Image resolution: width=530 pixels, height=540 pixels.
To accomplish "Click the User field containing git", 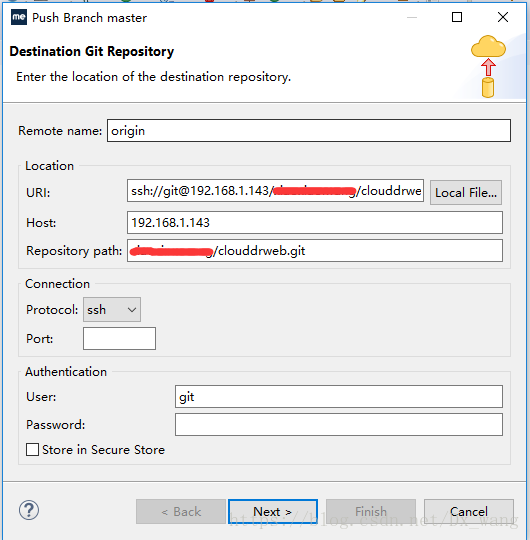I will [x=339, y=397].
